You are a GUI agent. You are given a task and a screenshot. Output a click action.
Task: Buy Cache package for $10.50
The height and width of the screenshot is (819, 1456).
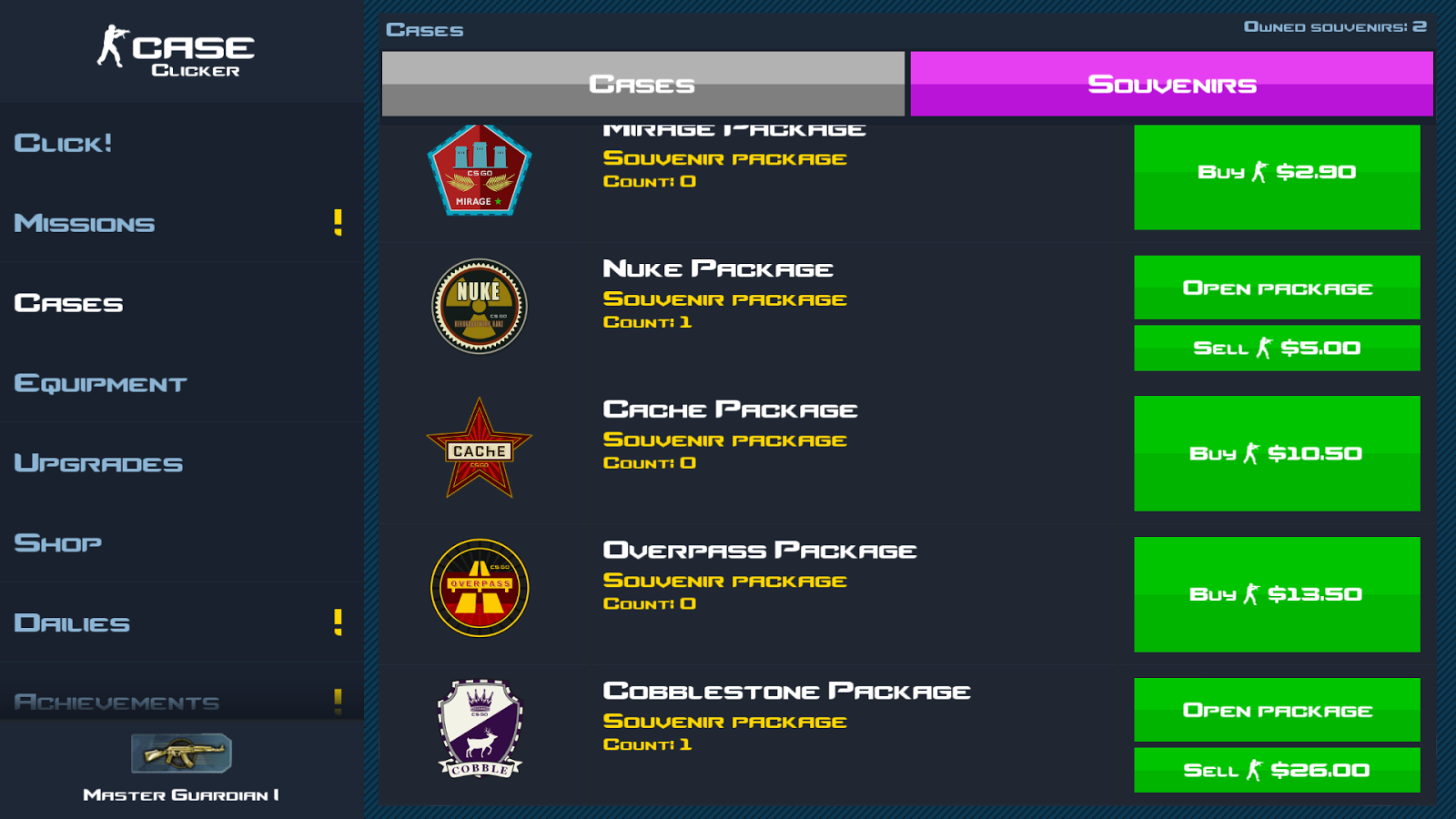click(x=1277, y=453)
